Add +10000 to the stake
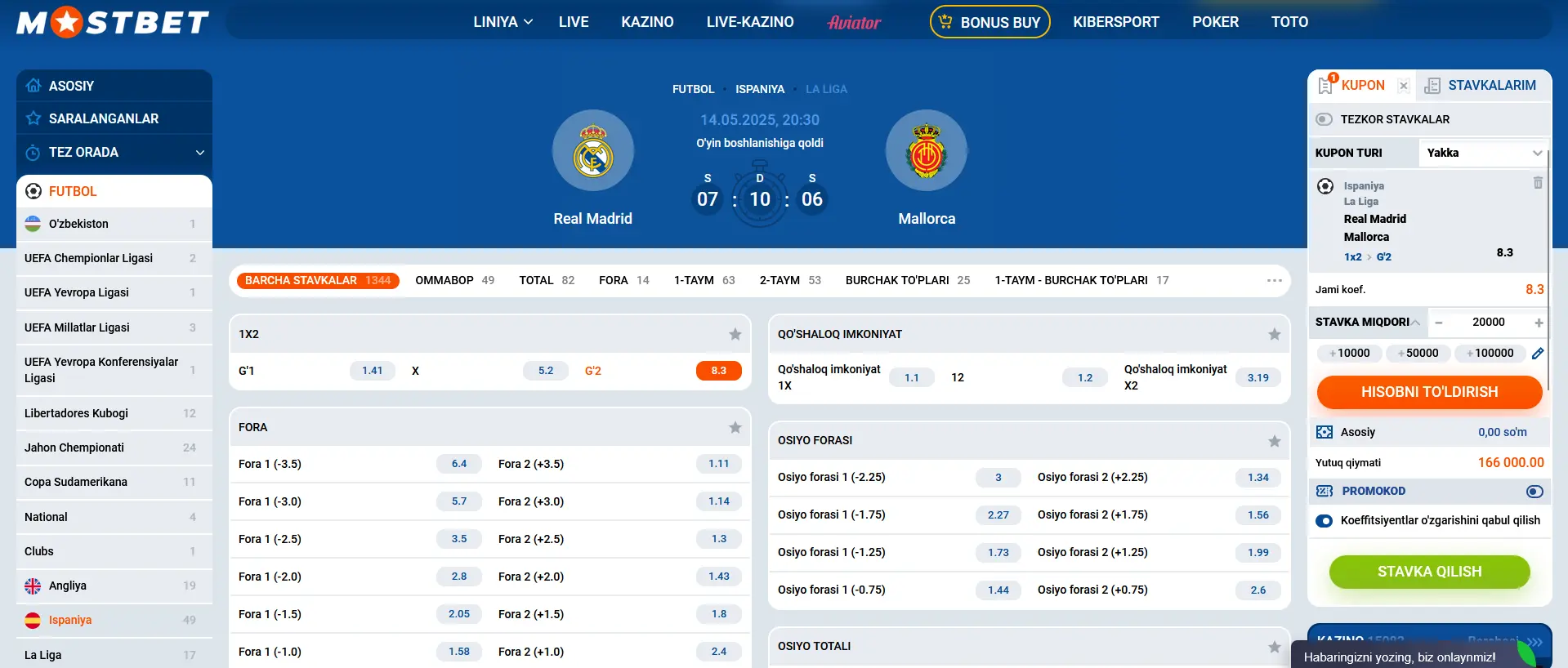 [x=1349, y=354]
